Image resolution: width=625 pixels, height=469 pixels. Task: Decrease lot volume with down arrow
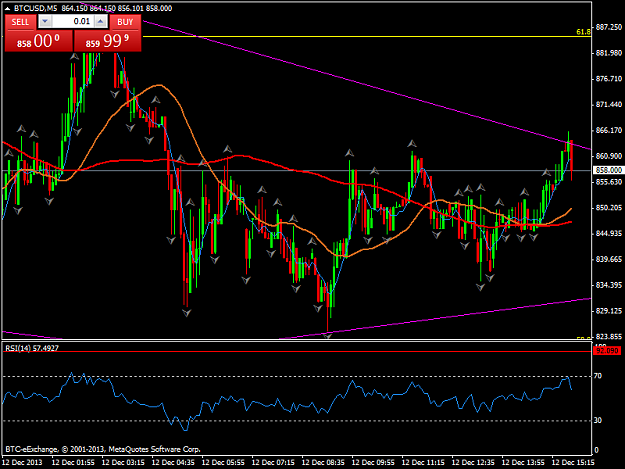[45, 22]
